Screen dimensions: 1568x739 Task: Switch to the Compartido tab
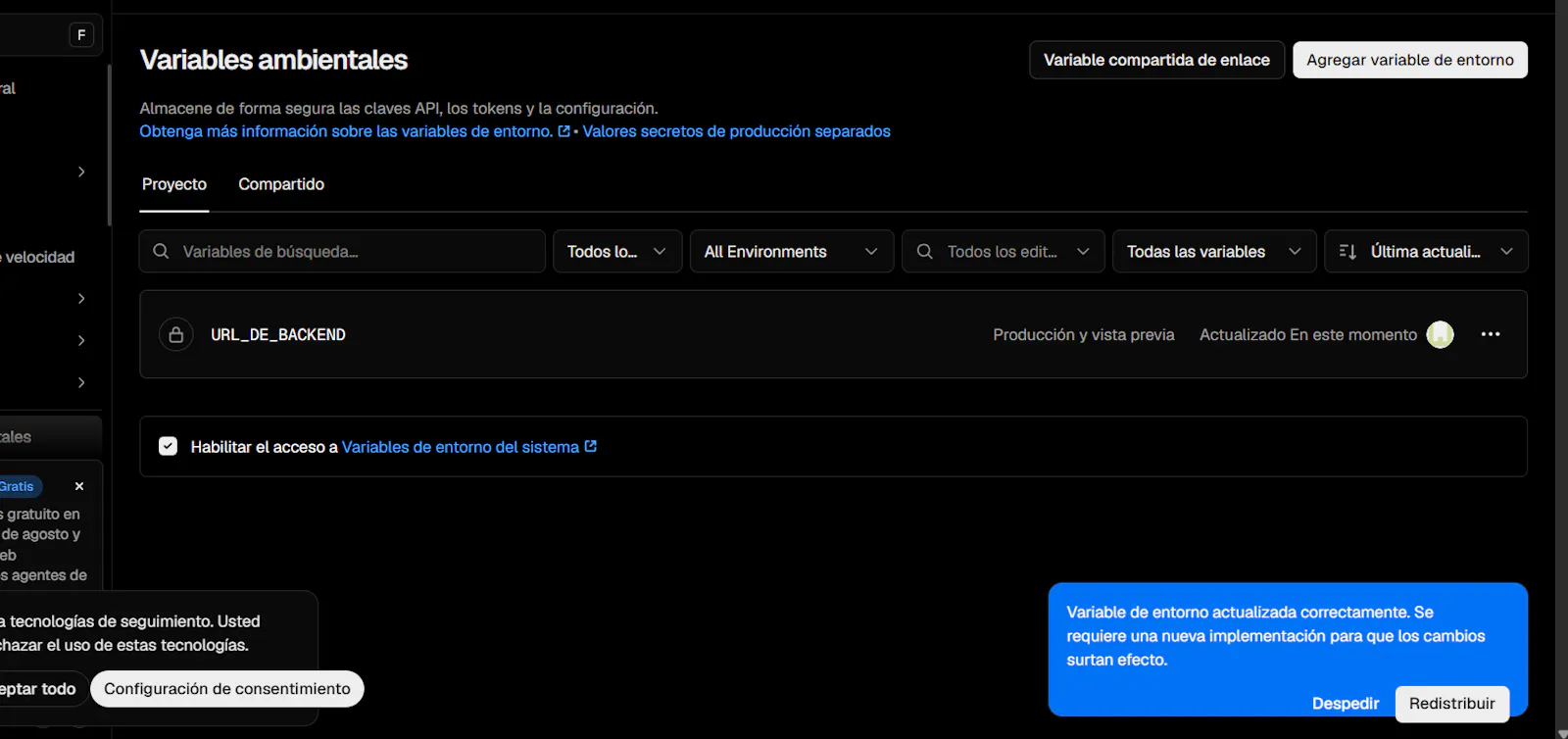pos(281,184)
